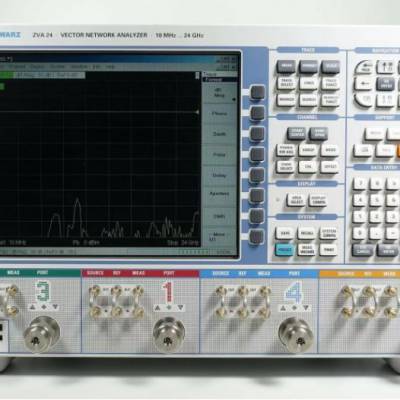Select the Smith chart format softkey
This screenshot has height=400, width=400.
(x=219, y=134)
